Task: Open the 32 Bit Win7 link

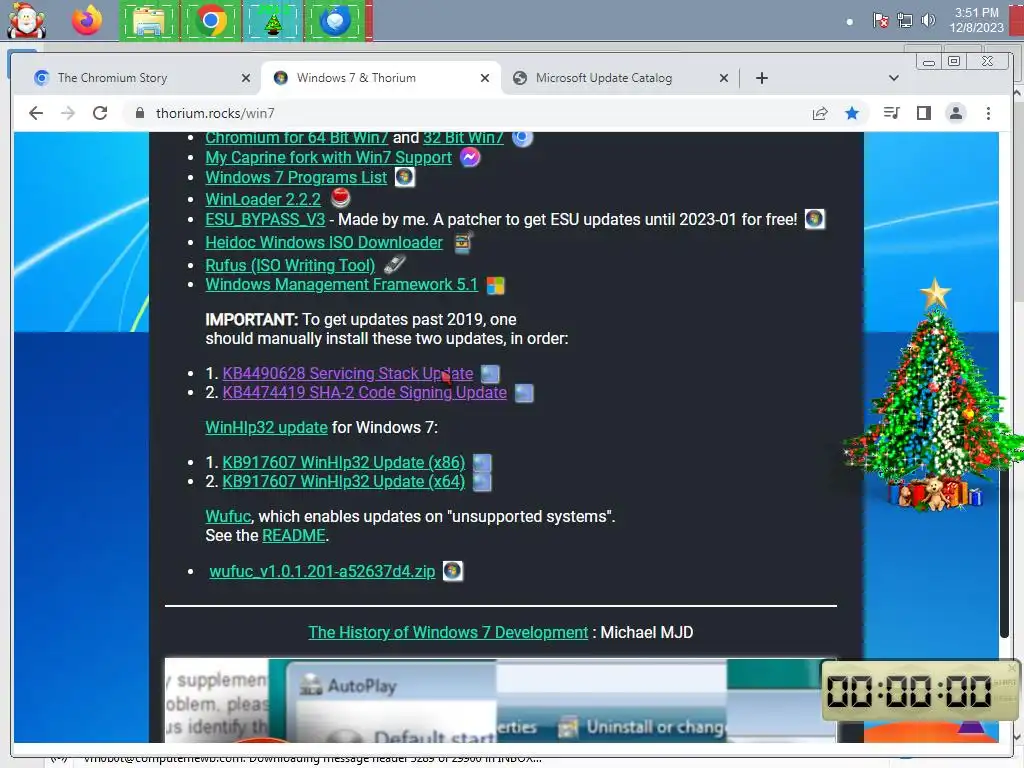Action: 463,138
